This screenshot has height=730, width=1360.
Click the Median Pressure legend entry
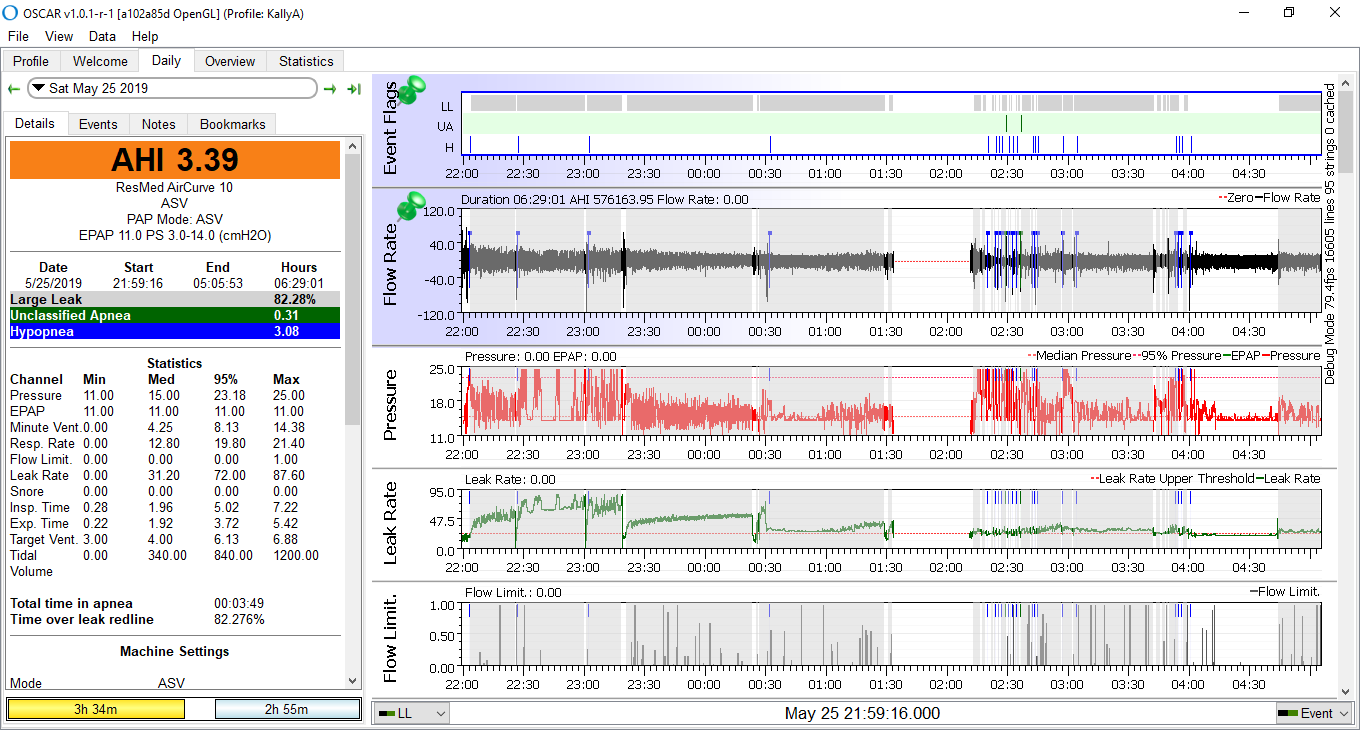tap(1081, 355)
